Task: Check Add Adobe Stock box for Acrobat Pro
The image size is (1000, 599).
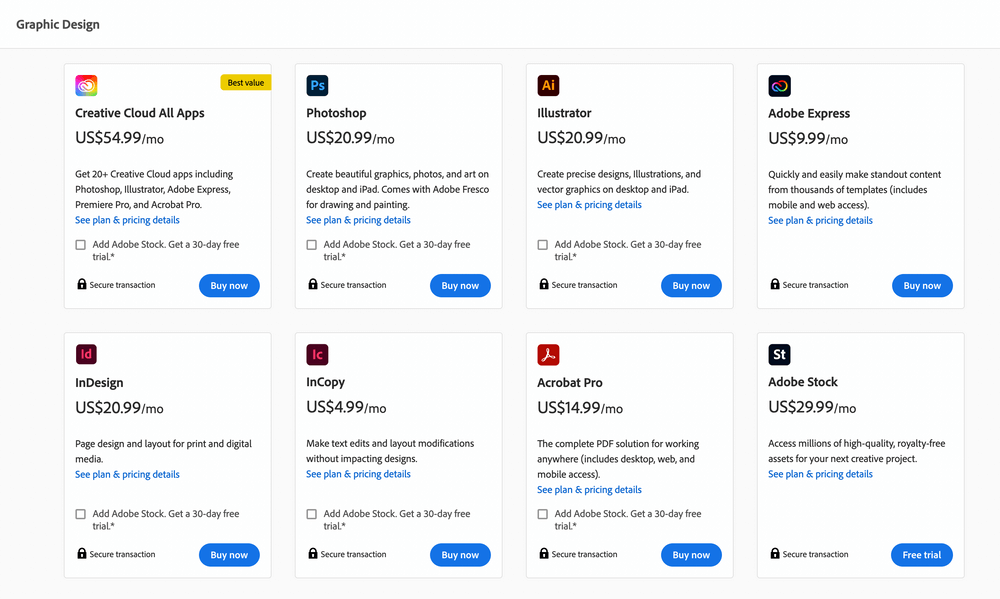Action: click(x=542, y=514)
